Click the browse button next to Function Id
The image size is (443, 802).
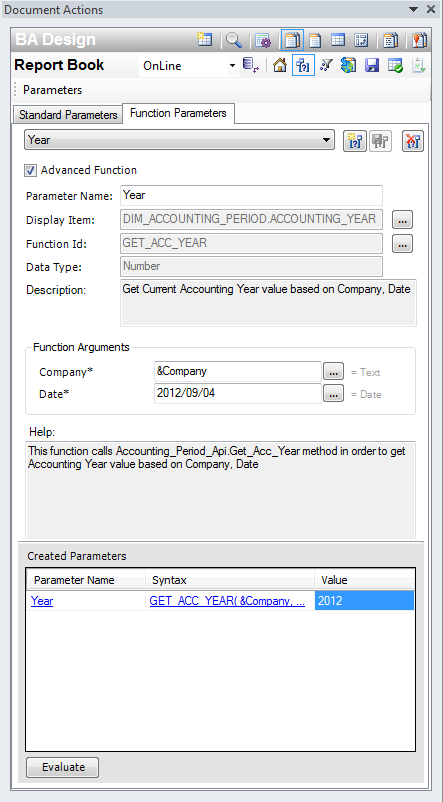[403, 244]
